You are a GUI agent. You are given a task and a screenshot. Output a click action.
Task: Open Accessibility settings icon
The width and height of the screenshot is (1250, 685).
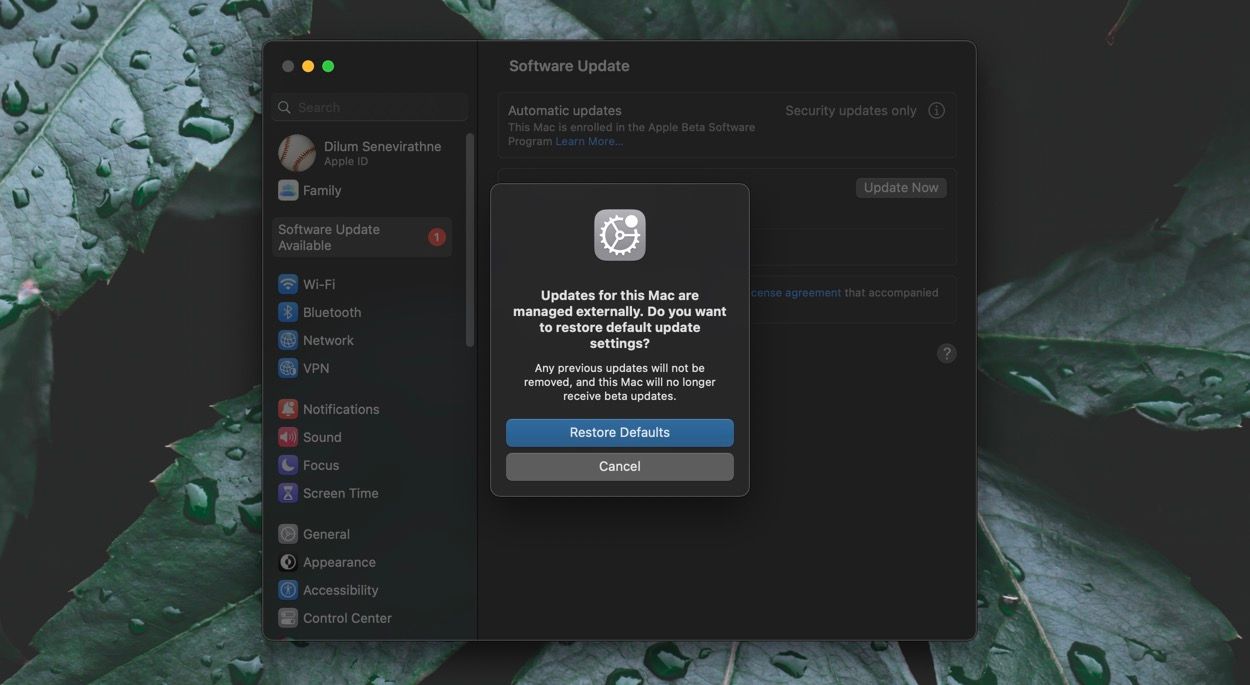[288, 590]
